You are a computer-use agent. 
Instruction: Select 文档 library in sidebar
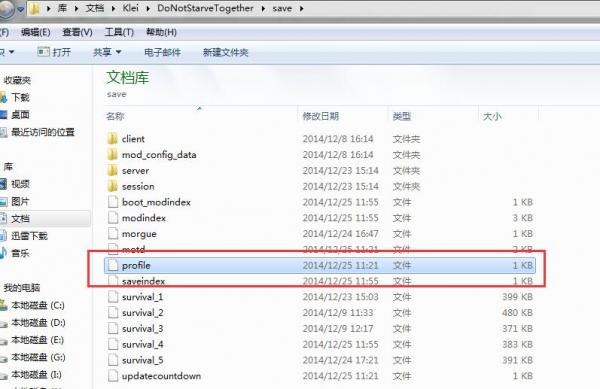[20, 218]
